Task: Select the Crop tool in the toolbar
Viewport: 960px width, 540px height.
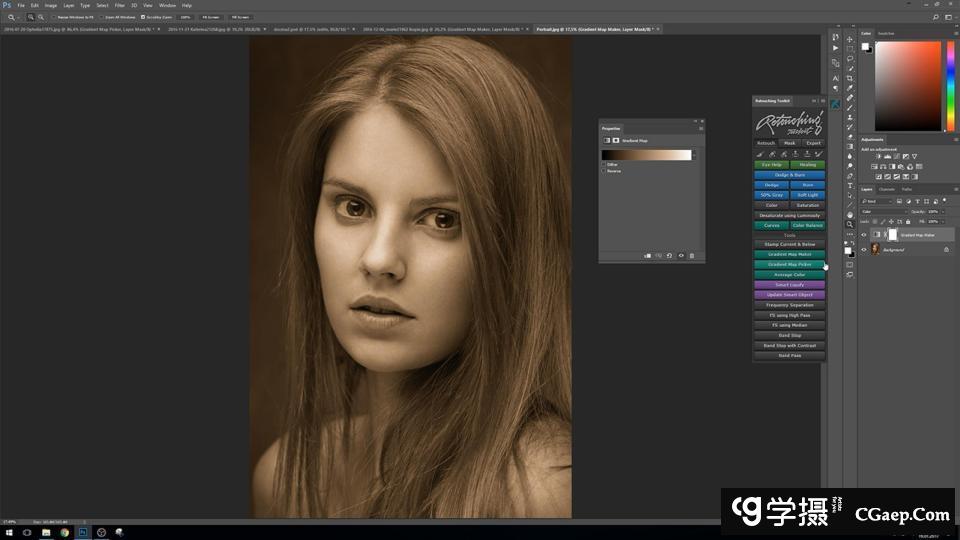Action: (850, 78)
